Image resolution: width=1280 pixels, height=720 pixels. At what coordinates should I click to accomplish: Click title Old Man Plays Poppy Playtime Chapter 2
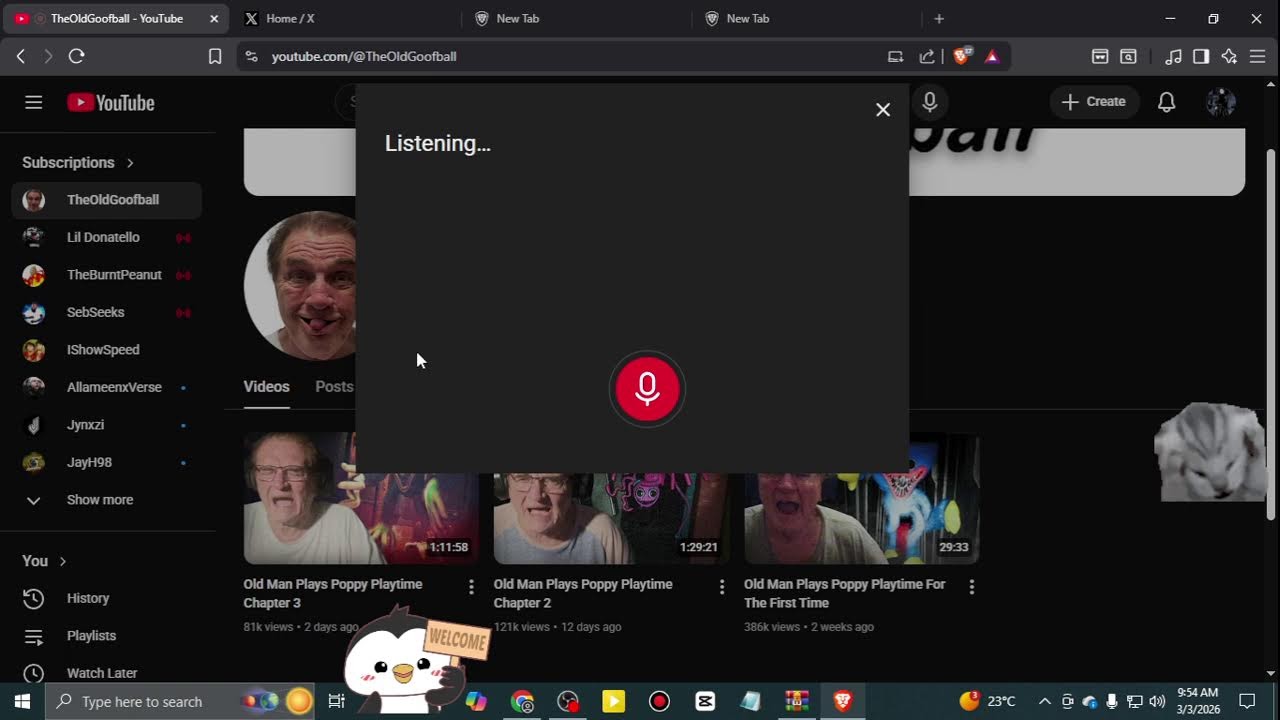click(x=583, y=593)
